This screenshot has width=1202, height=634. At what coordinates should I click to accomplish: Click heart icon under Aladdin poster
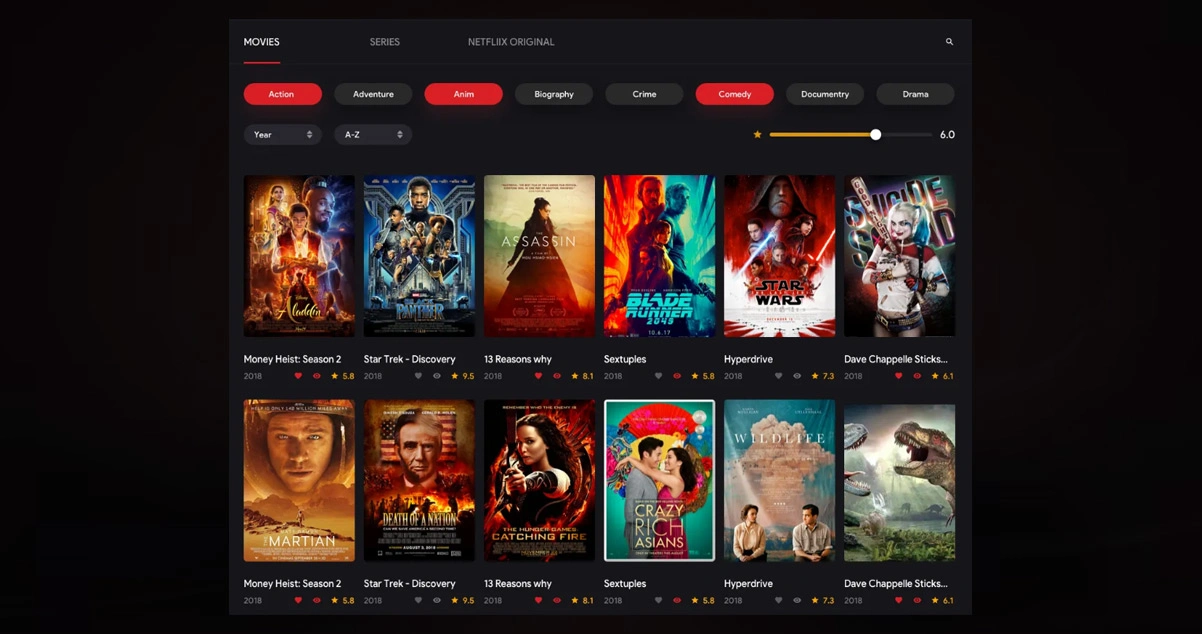coord(298,376)
